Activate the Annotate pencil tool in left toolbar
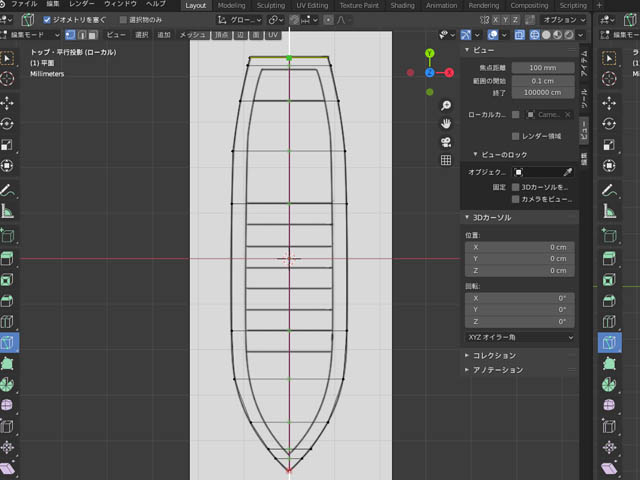This screenshot has height=480, width=640. click(7, 190)
